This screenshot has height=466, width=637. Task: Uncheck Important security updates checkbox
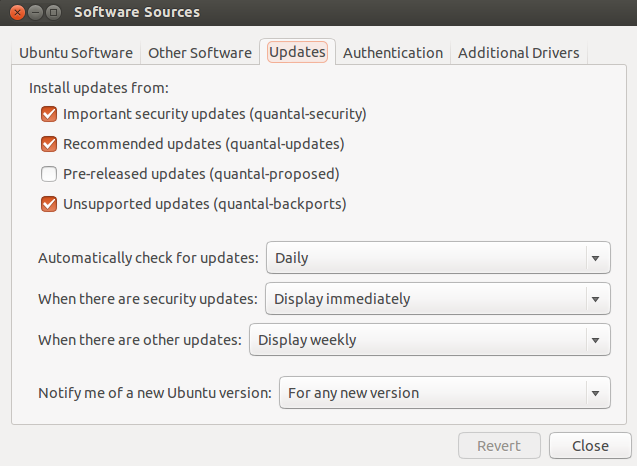point(49,114)
